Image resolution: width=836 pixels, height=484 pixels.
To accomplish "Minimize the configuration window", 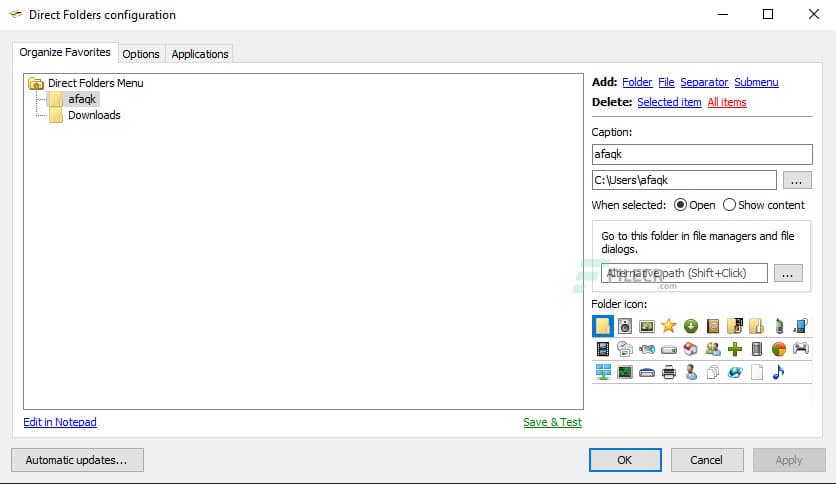I will coord(722,14).
